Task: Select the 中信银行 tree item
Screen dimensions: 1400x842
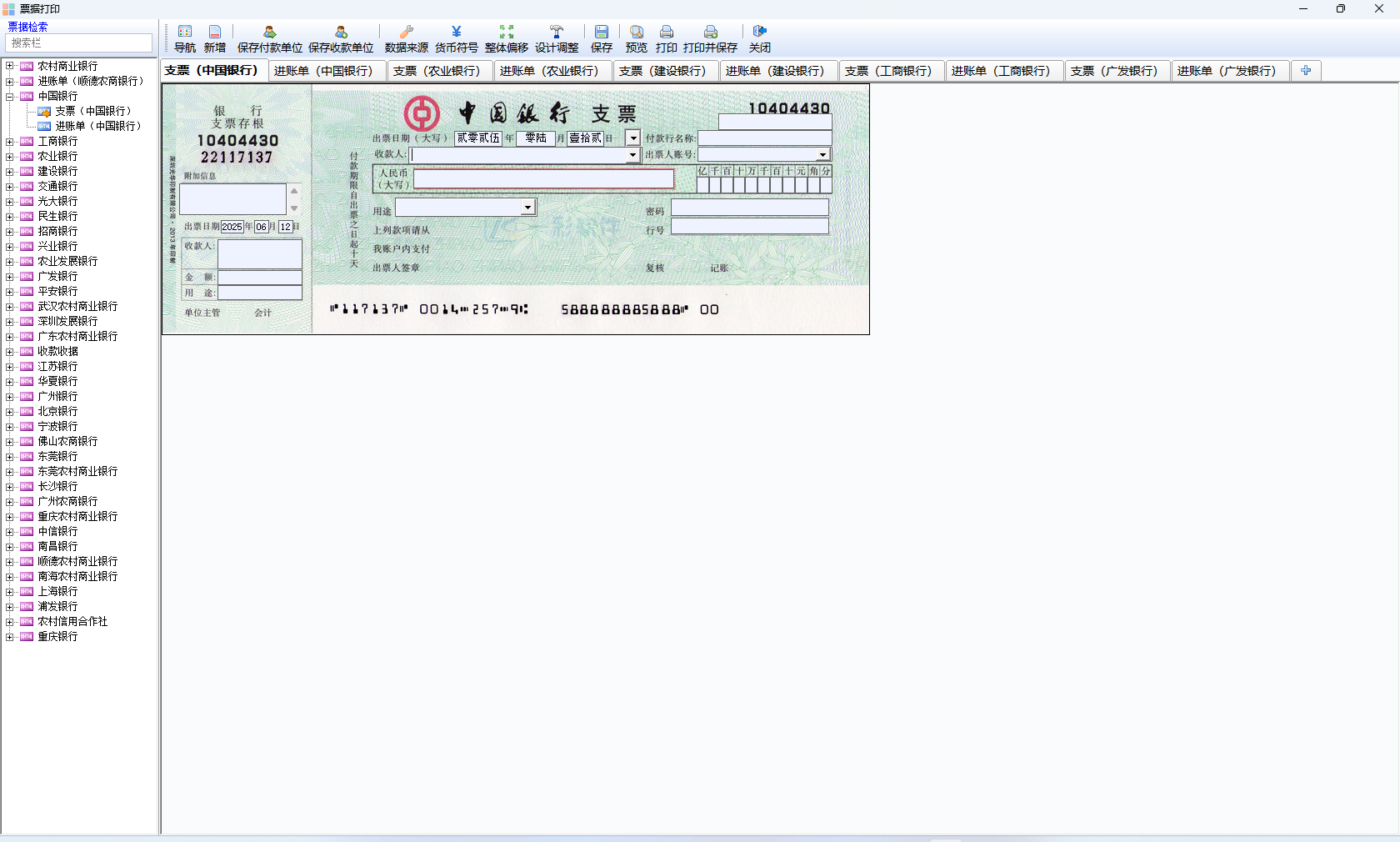Action: pos(57,531)
